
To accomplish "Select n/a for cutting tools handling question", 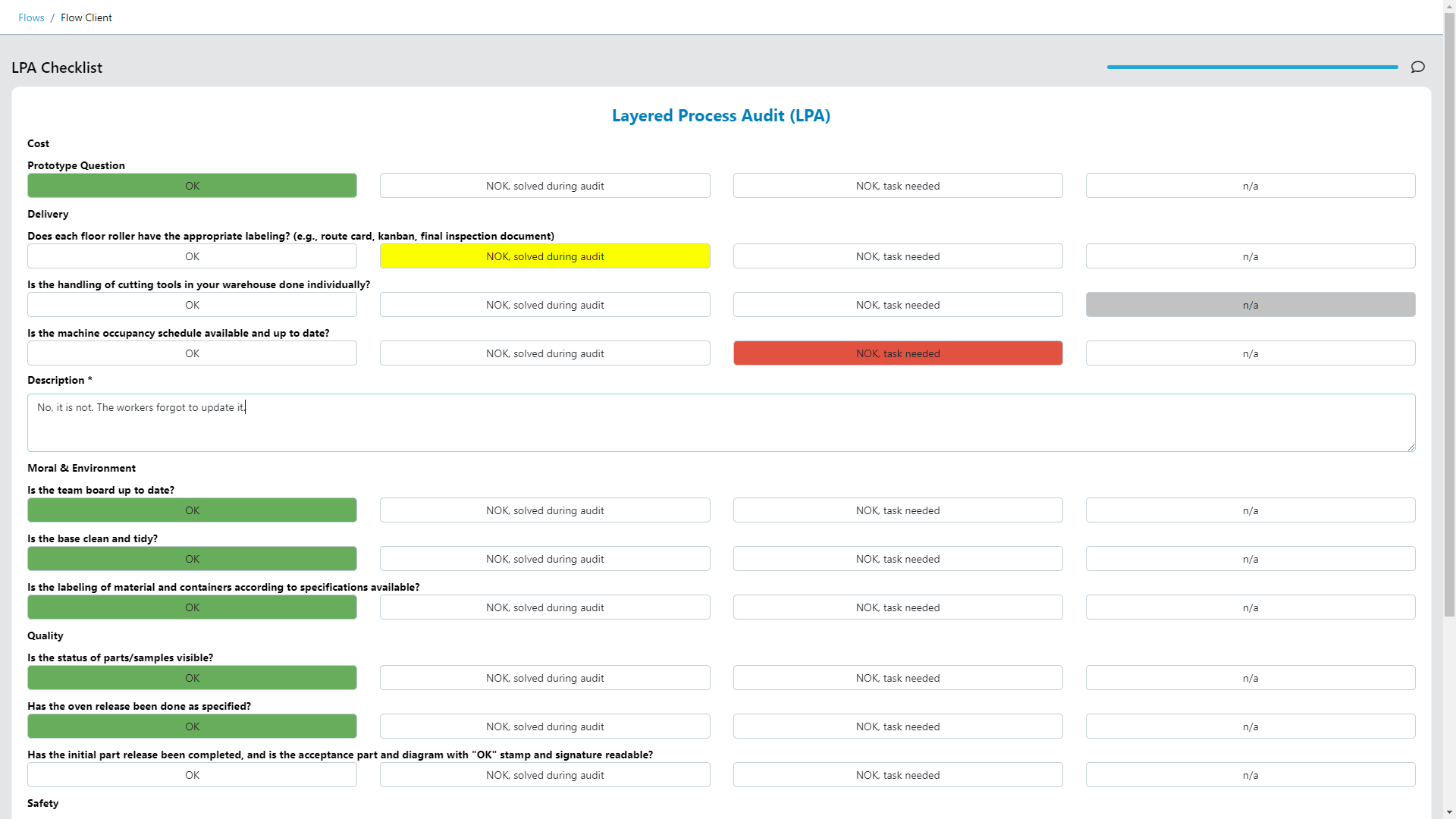I will [x=1250, y=304].
